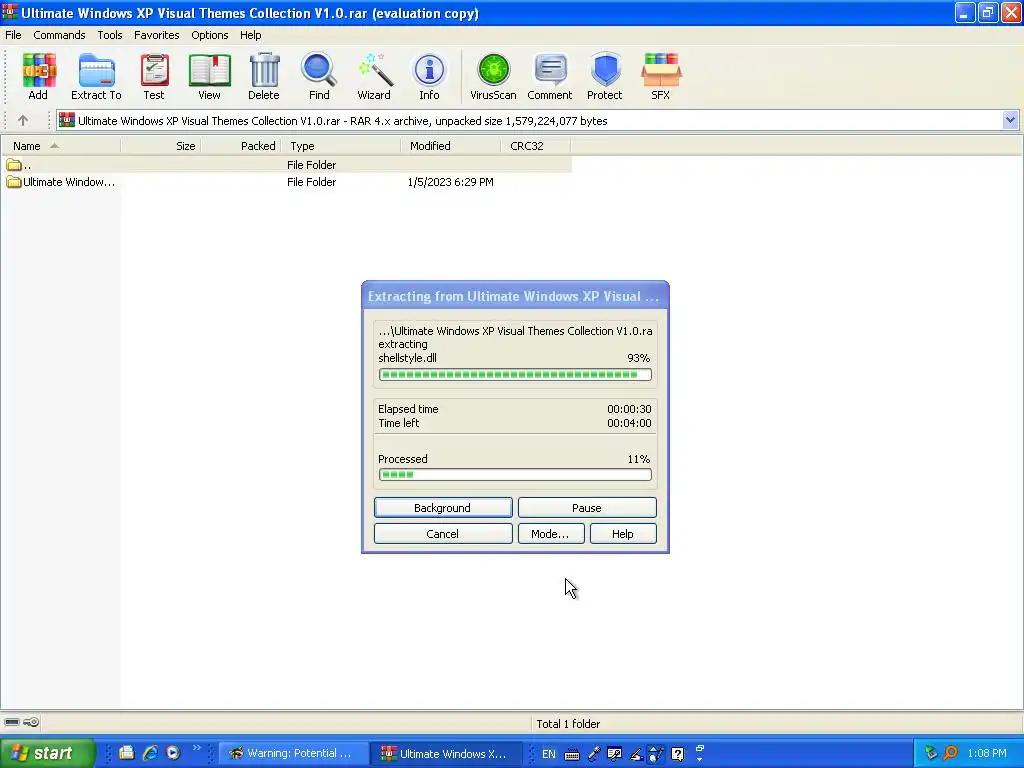1024x768 pixels.
Task: Open the Favorites menu
Action: coord(157,35)
